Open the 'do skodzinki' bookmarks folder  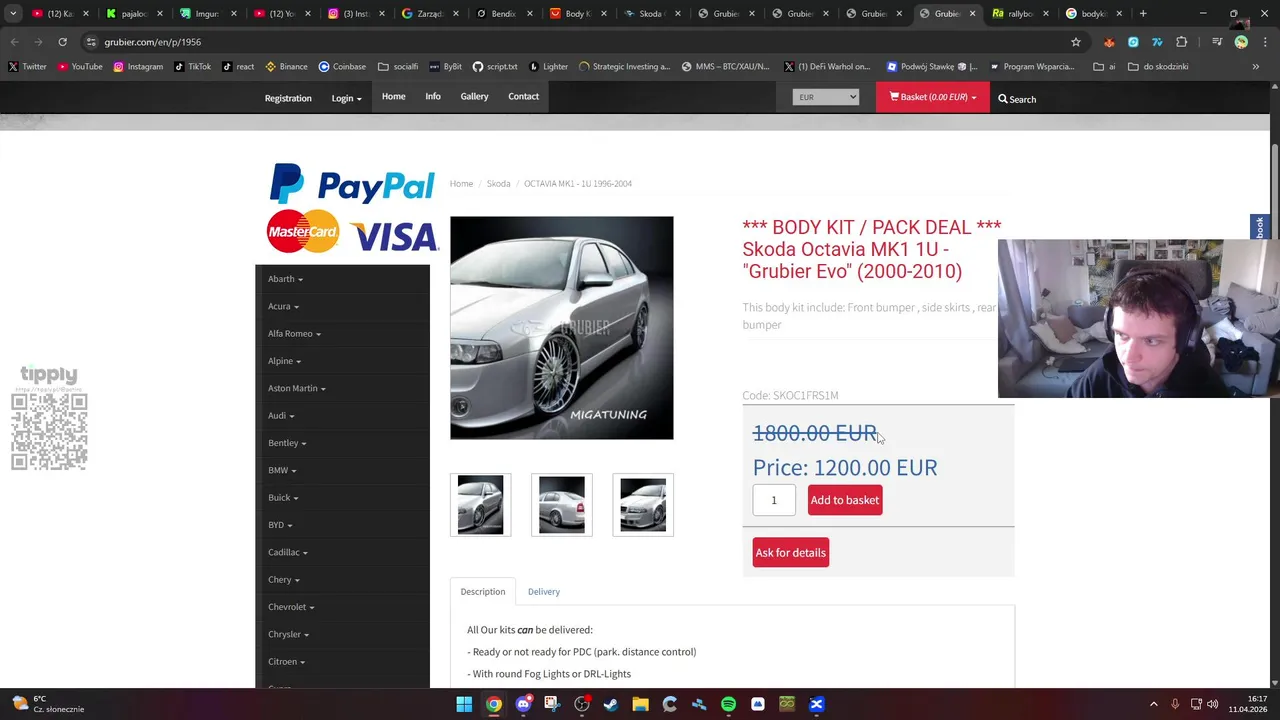pyautogui.click(x=1158, y=67)
